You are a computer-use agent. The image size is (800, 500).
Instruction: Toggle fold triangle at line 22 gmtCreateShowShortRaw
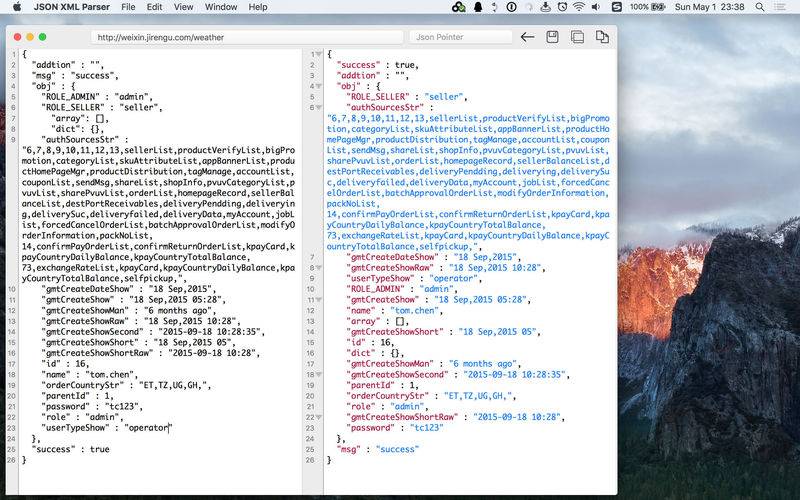[318, 417]
